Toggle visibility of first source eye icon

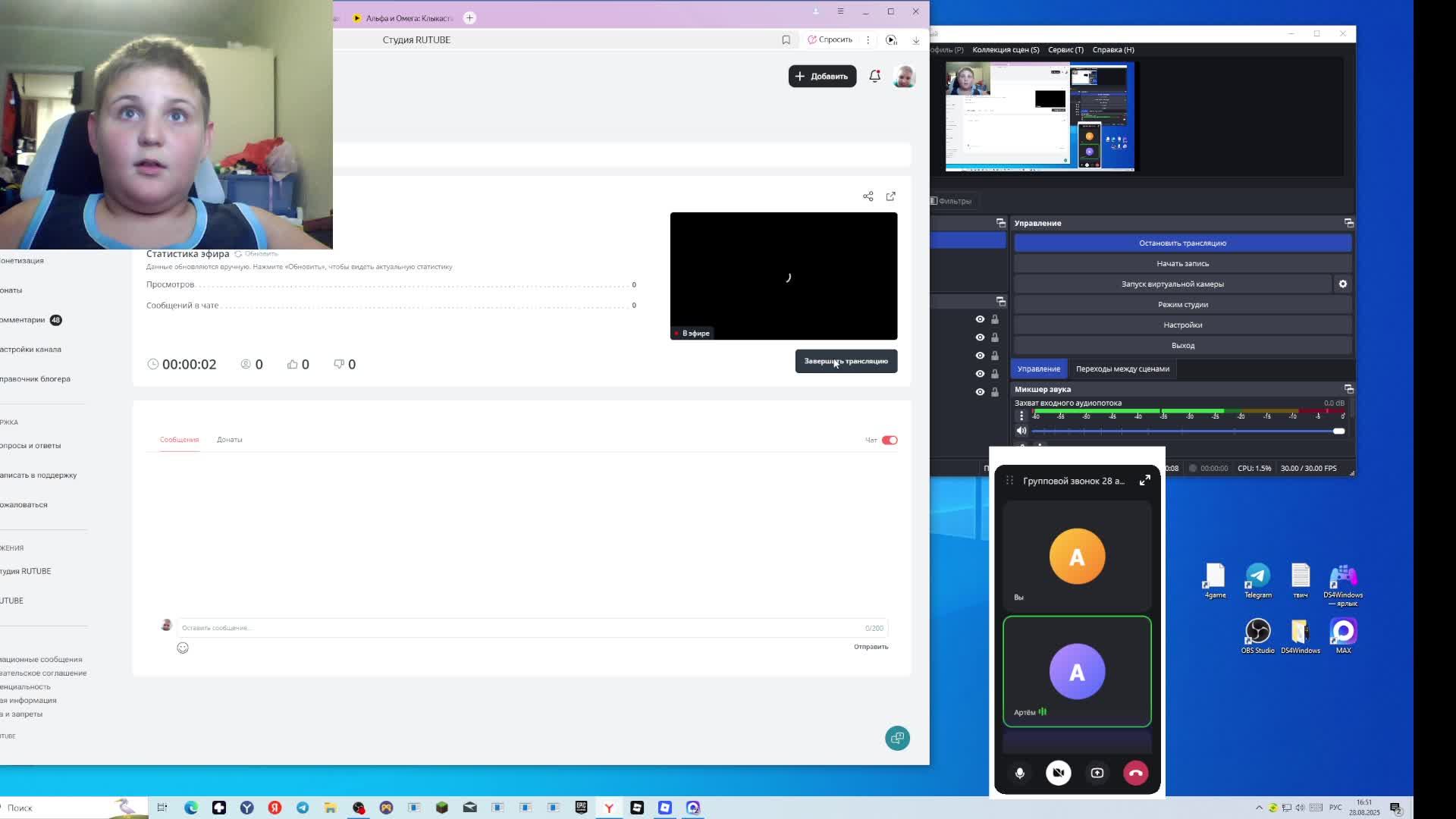pyautogui.click(x=980, y=319)
